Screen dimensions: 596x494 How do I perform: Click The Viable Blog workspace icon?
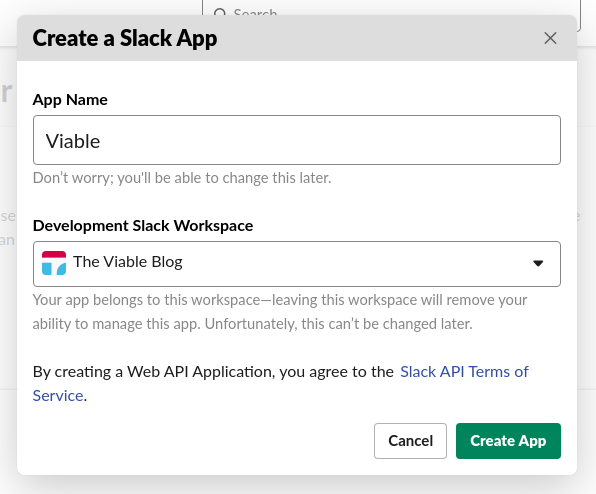tap(54, 263)
